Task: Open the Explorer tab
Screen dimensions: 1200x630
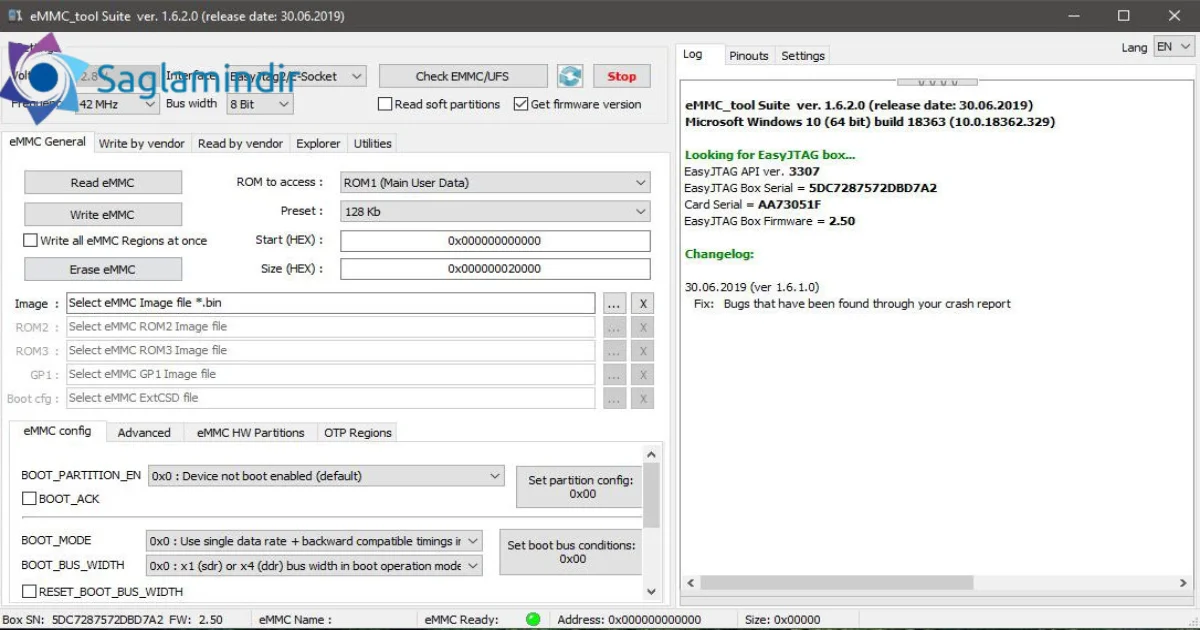Action: click(x=318, y=143)
